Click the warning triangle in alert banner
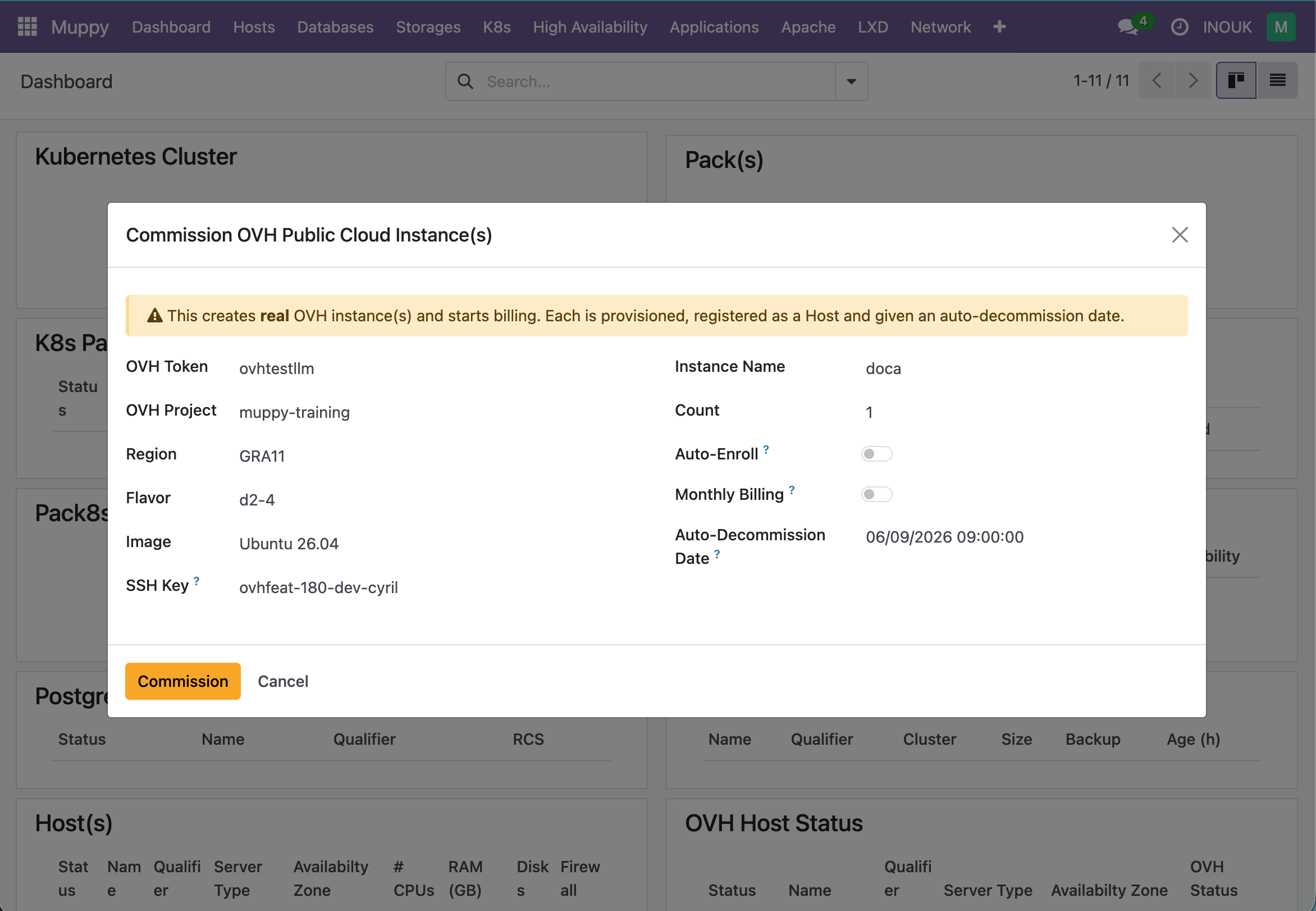This screenshot has height=911, width=1316. click(x=154, y=316)
